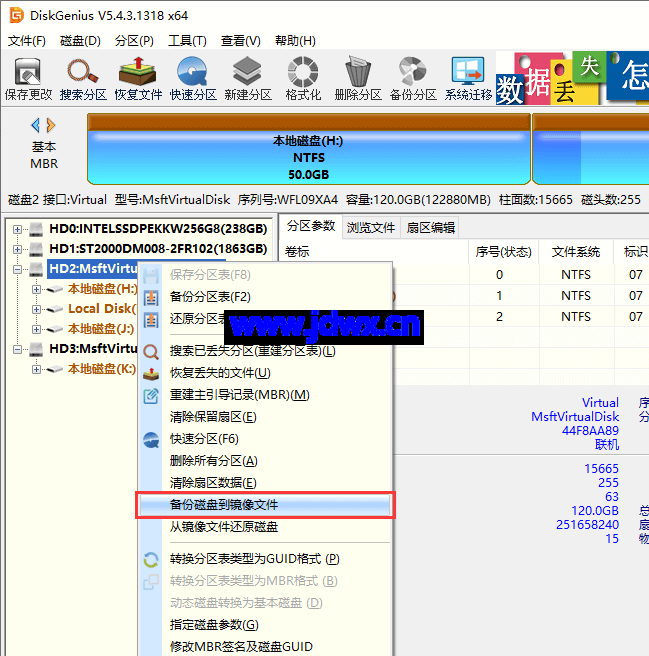Select 重建主引导记录(MBR) entry
Image resolution: width=649 pixels, height=656 pixels.
point(265,395)
